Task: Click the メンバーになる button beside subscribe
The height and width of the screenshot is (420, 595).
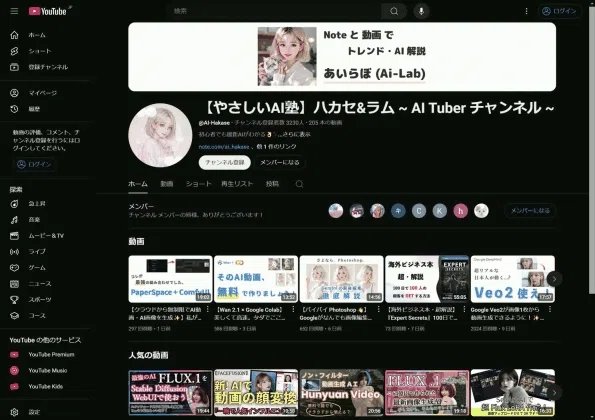Action: [x=279, y=162]
